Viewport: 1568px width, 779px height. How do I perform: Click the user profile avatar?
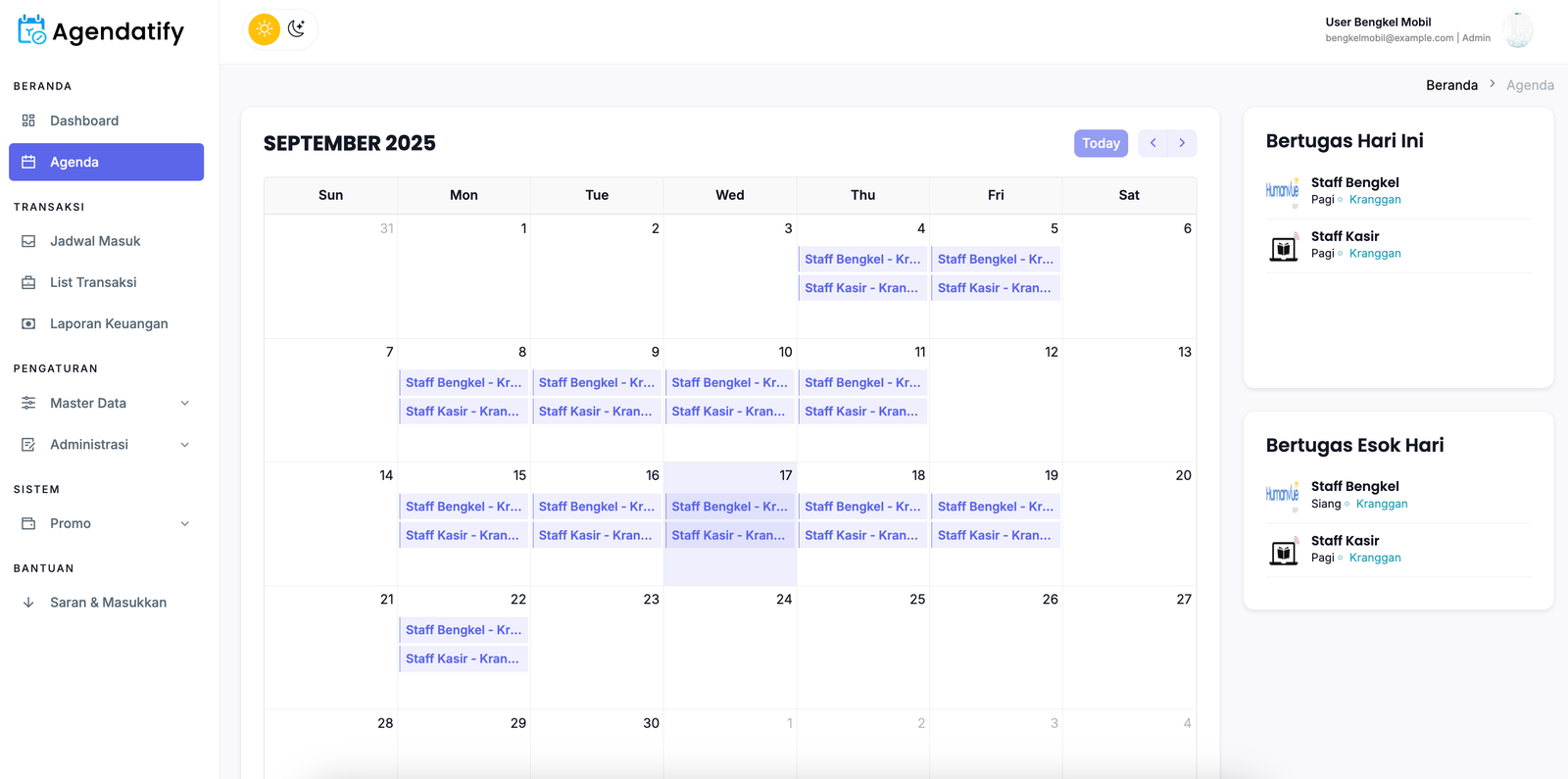coord(1518,30)
